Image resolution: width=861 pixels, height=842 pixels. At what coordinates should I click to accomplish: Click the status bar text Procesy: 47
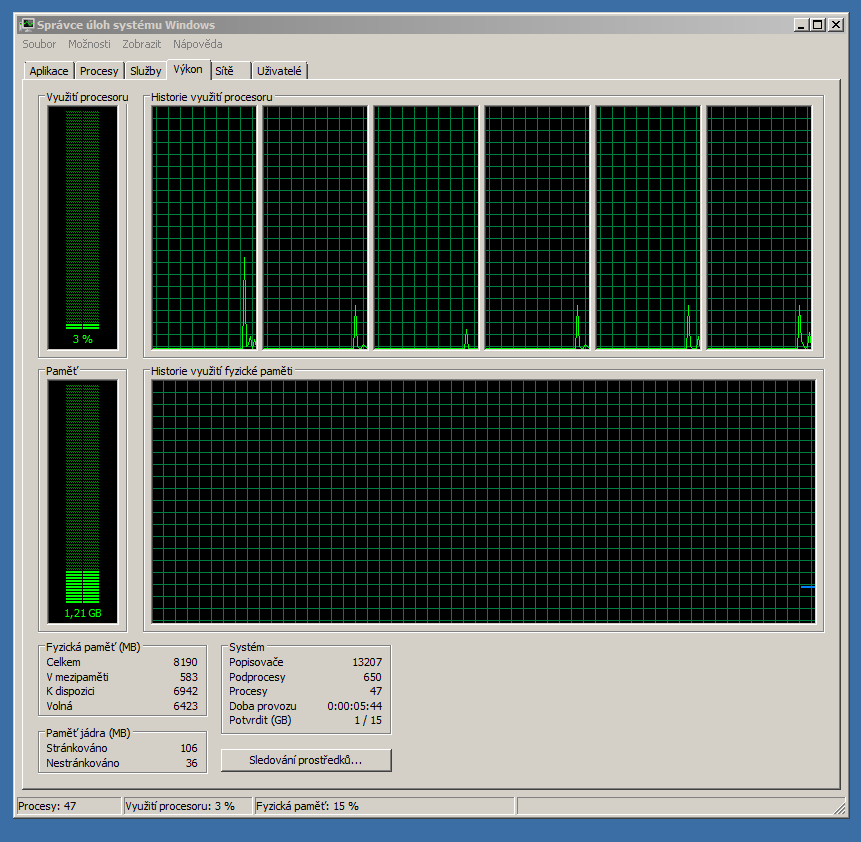(47, 806)
